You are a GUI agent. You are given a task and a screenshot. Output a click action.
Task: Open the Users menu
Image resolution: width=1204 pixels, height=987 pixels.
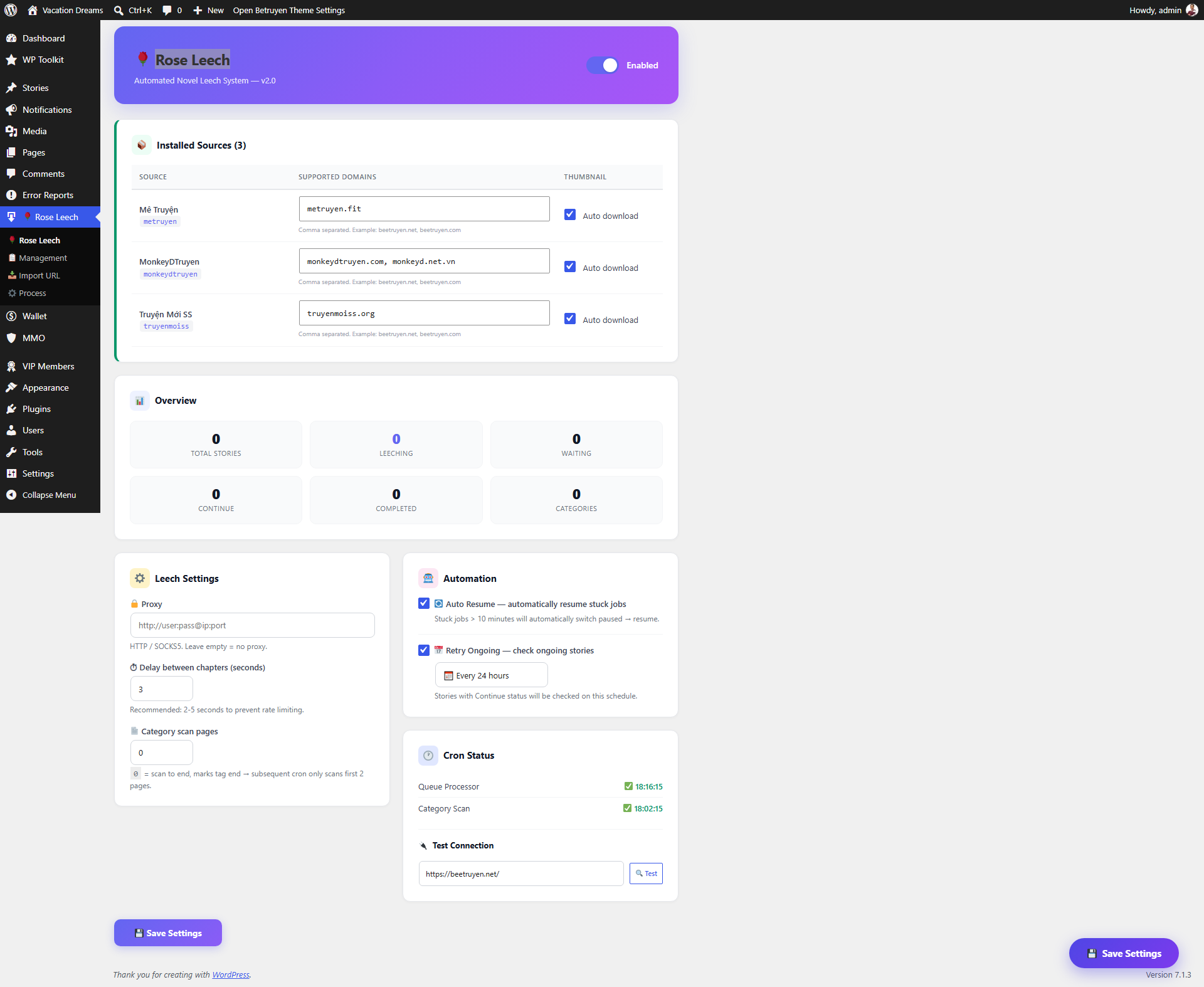point(50,430)
